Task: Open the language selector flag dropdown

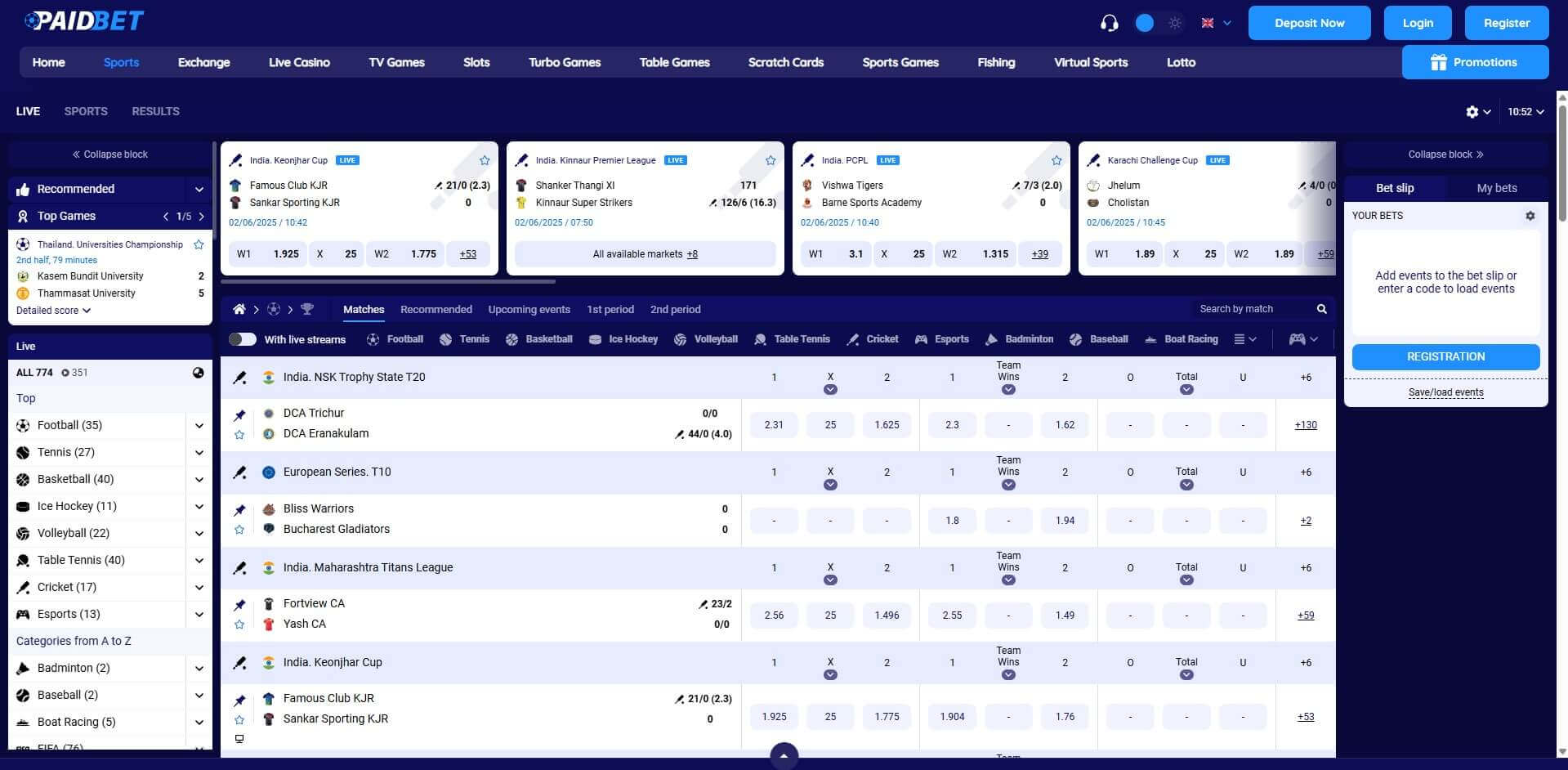Action: [1213, 23]
